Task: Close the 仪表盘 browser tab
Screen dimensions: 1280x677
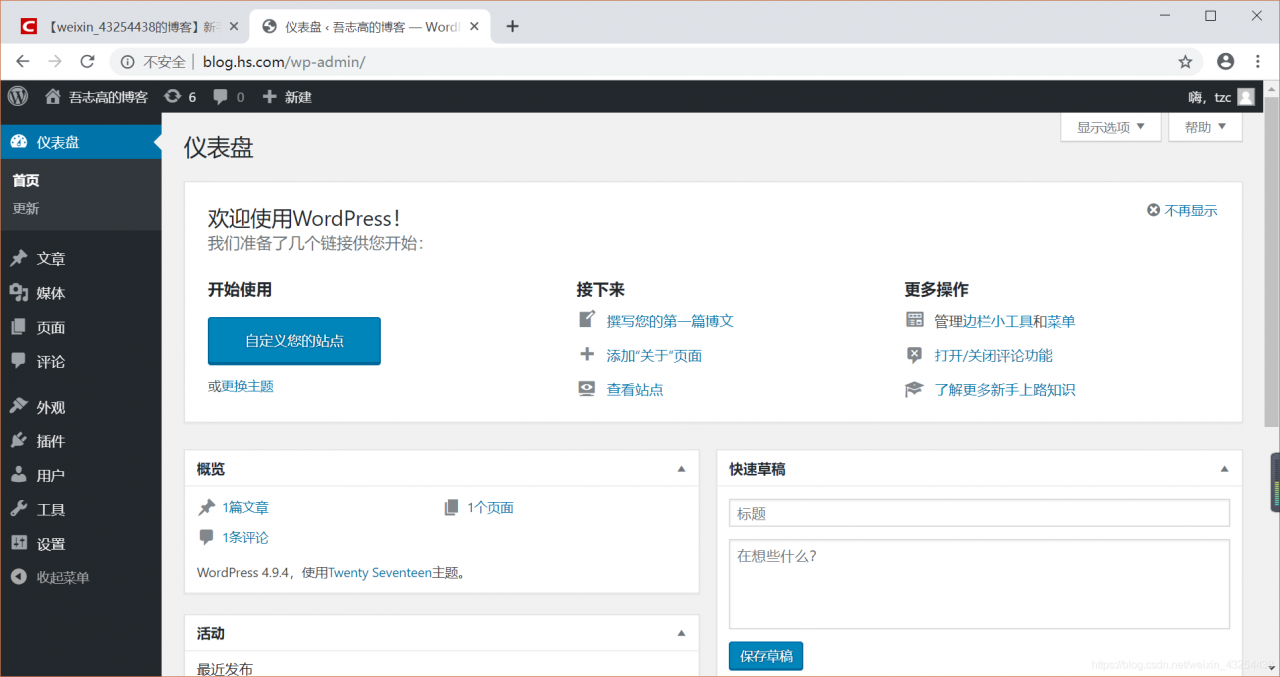Action: click(473, 27)
